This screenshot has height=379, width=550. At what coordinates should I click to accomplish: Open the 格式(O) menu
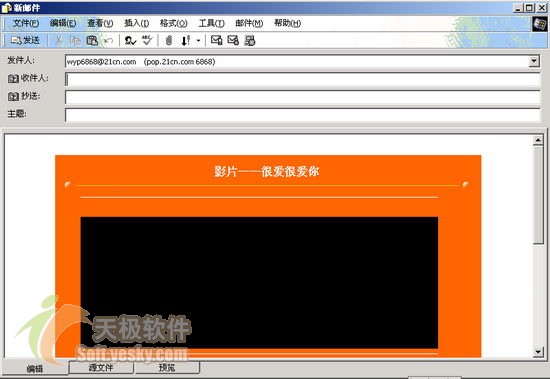173,23
